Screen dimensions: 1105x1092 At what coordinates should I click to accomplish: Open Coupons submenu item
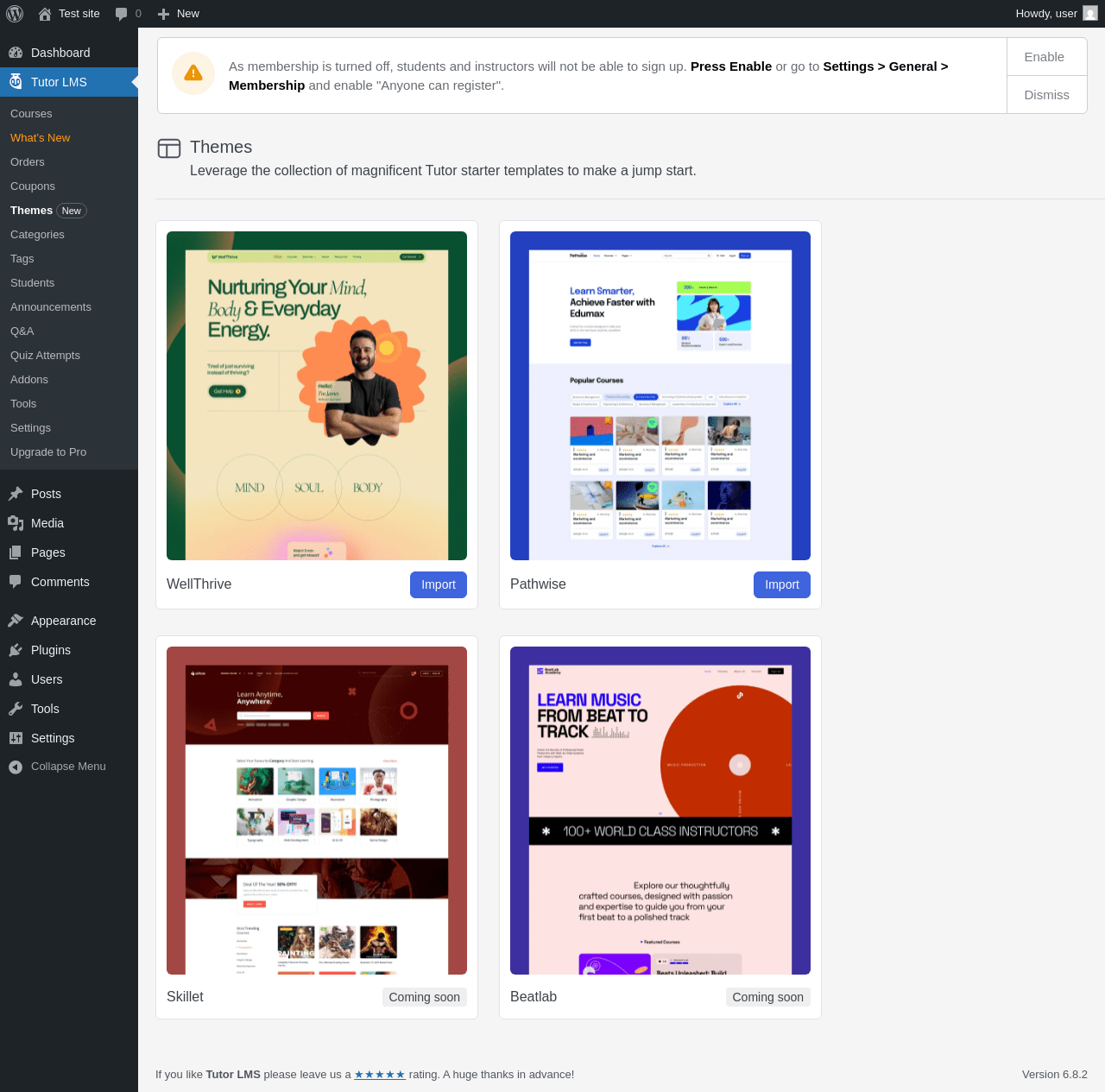[33, 186]
